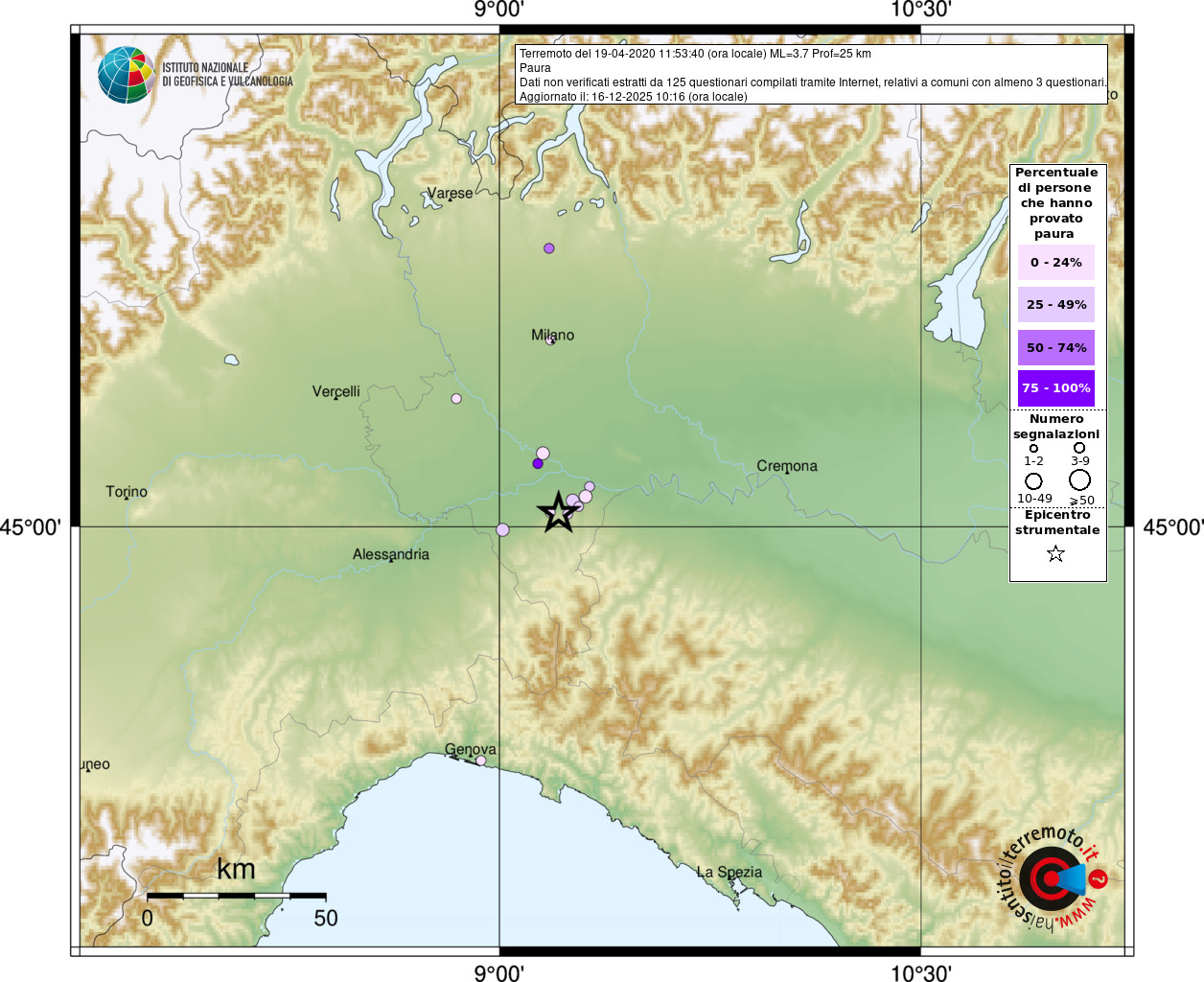
Task: Click the report marker at Milano
Action: [x=550, y=339]
